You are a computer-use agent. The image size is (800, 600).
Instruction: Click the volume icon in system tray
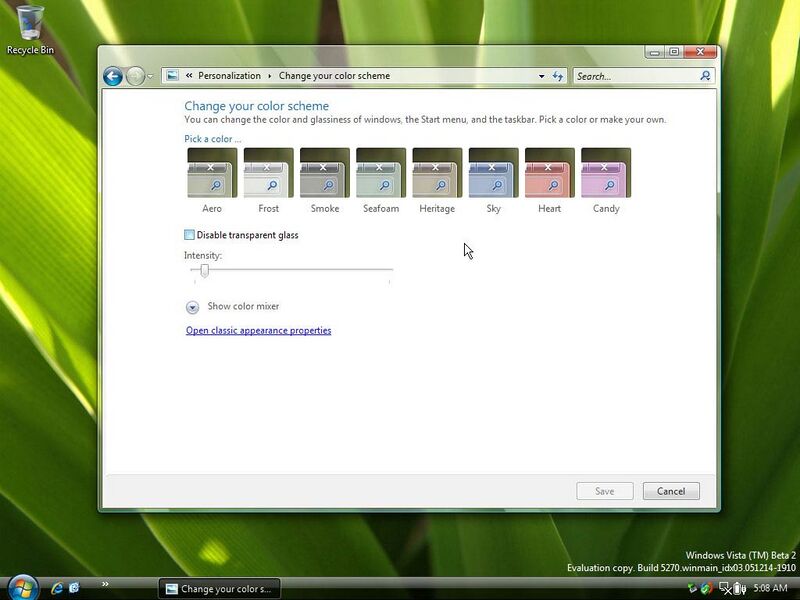(739, 588)
